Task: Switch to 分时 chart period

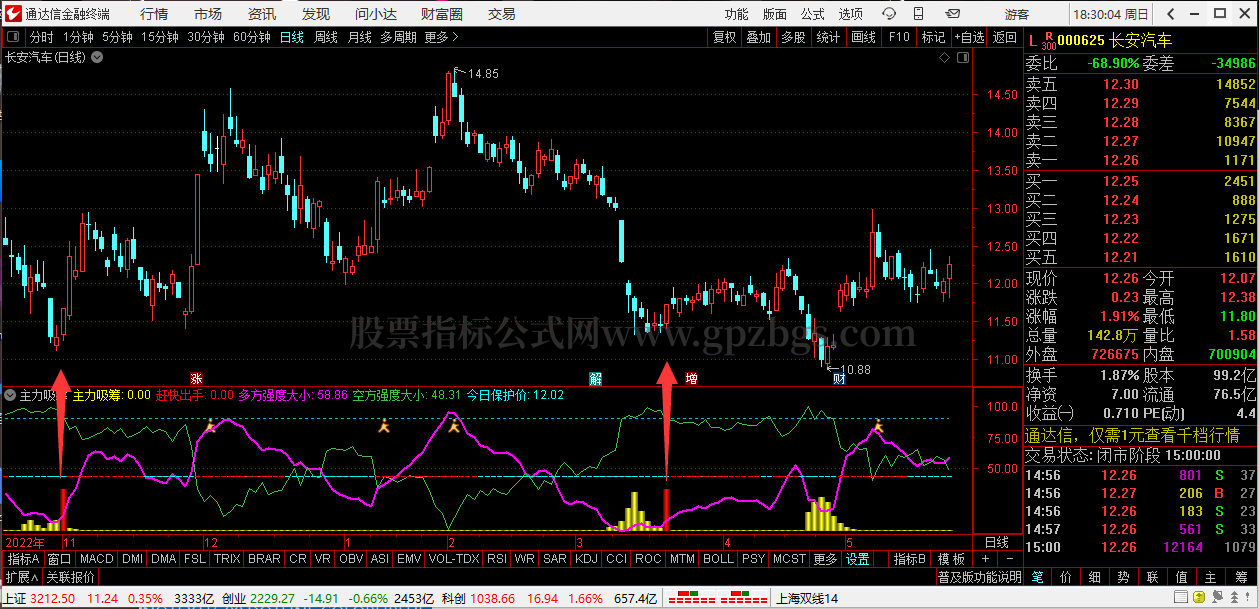Action: tap(42, 37)
